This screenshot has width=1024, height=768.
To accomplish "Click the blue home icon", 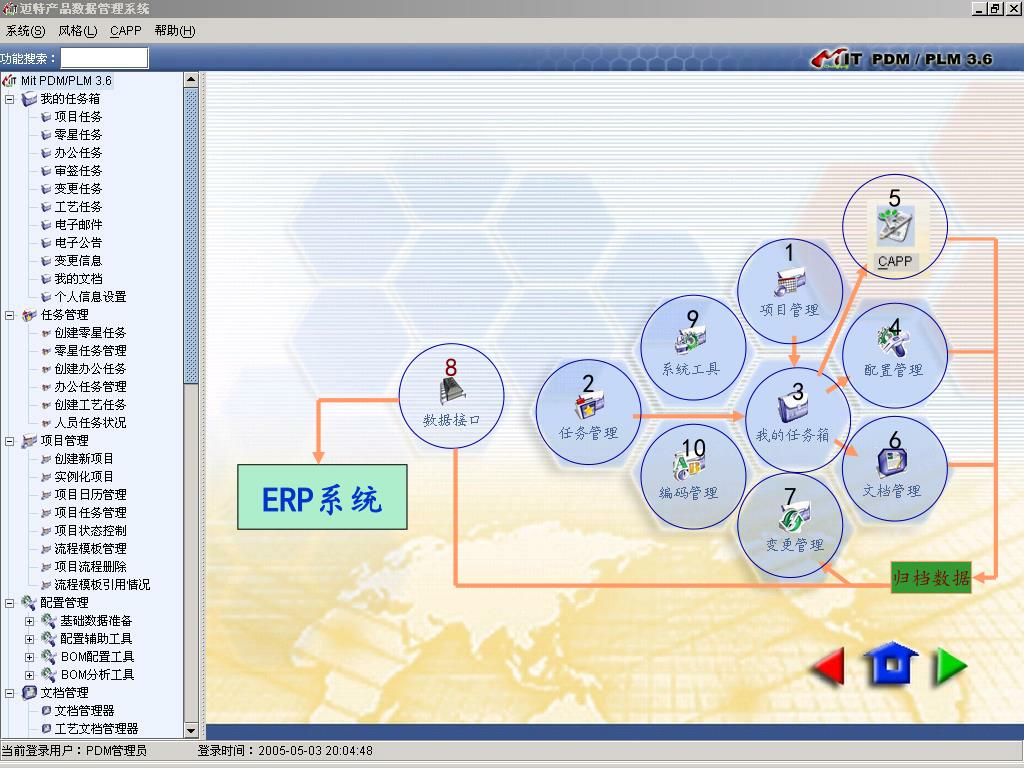I will (891, 663).
